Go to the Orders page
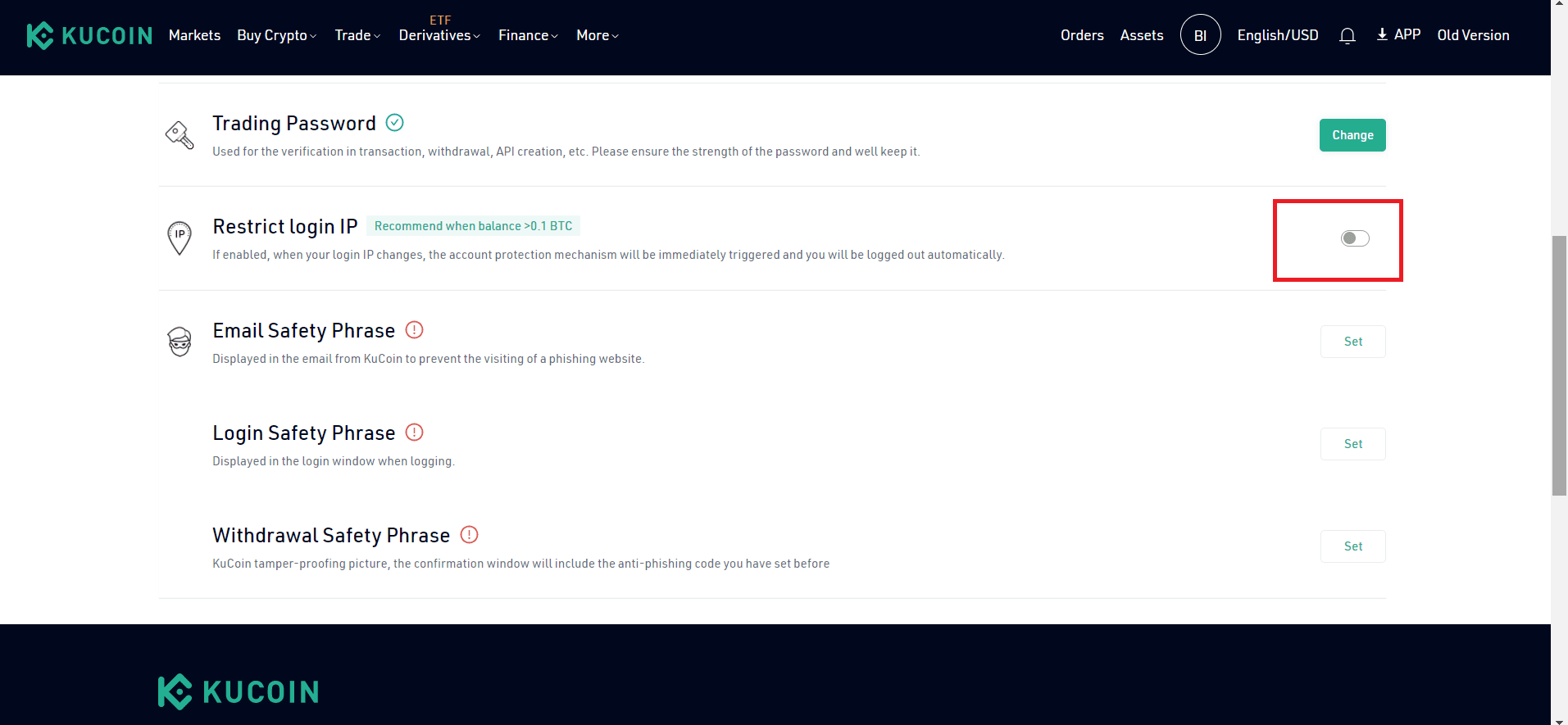Image resolution: width=1568 pixels, height=725 pixels. 1082,35
